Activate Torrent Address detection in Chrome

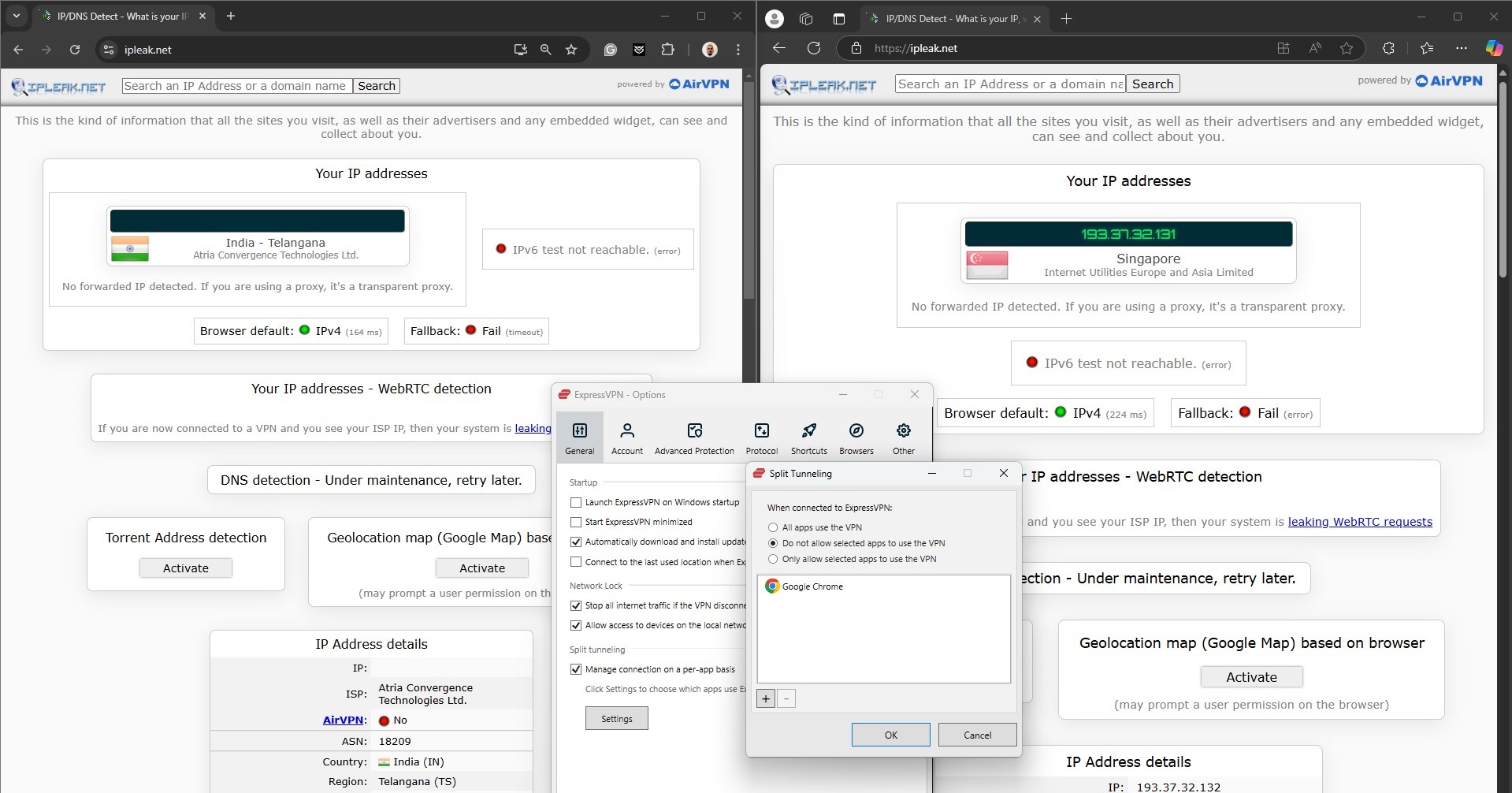(x=186, y=568)
